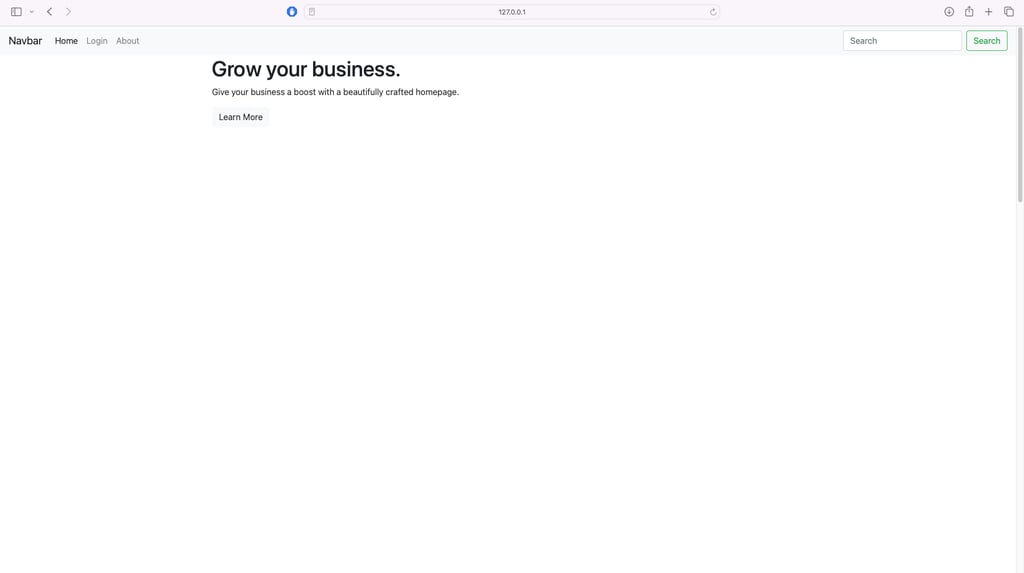
Task: Toggle the Safari sidebar icon
Action: (x=16, y=12)
